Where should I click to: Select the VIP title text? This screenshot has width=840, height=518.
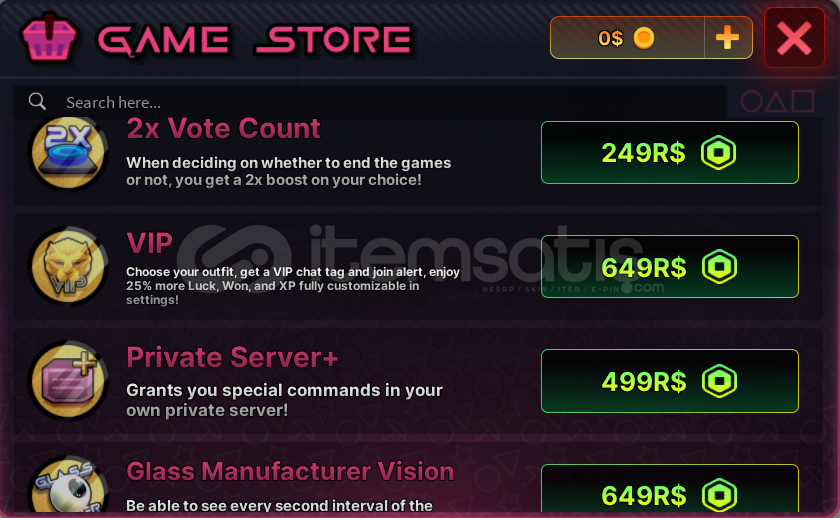tap(149, 243)
